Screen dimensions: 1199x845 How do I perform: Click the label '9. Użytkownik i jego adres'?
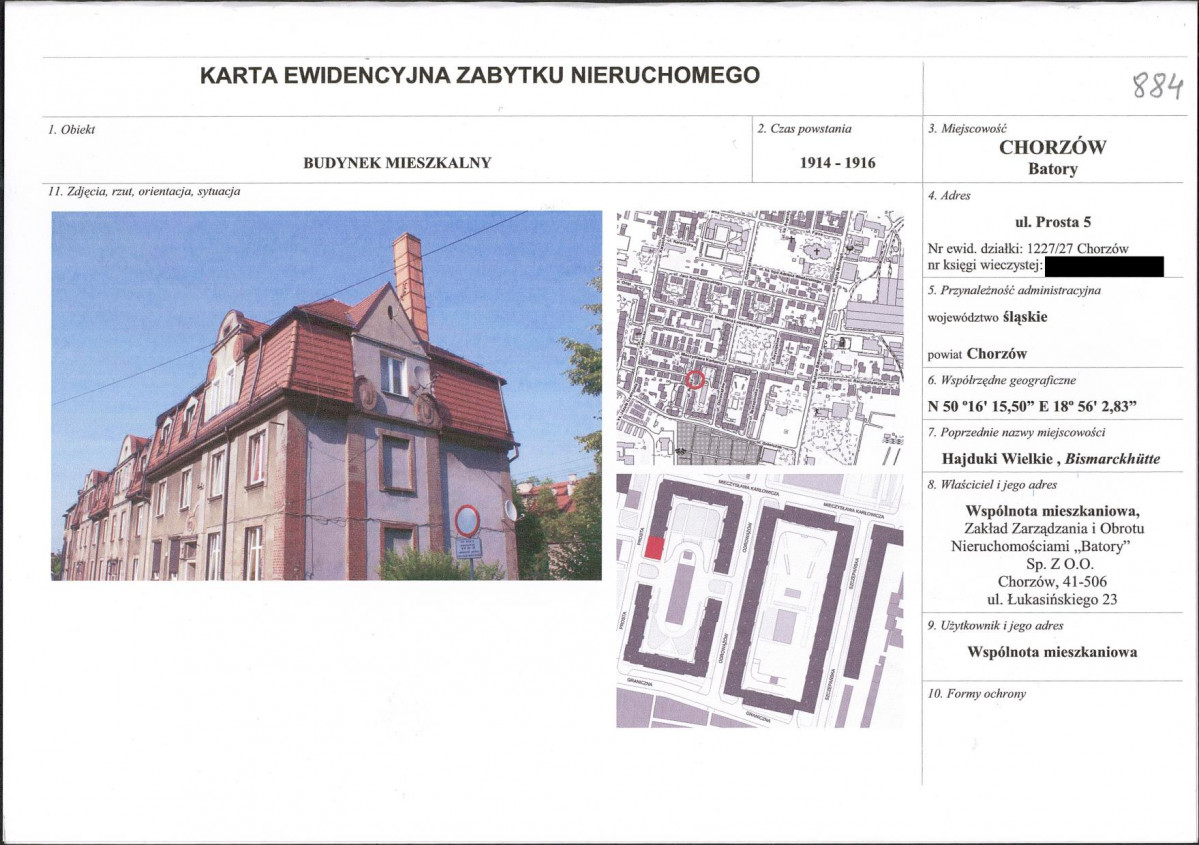tap(996, 625)
